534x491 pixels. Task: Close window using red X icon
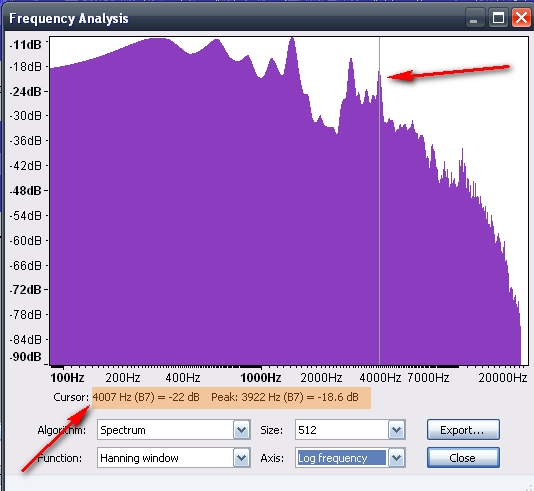521,18
